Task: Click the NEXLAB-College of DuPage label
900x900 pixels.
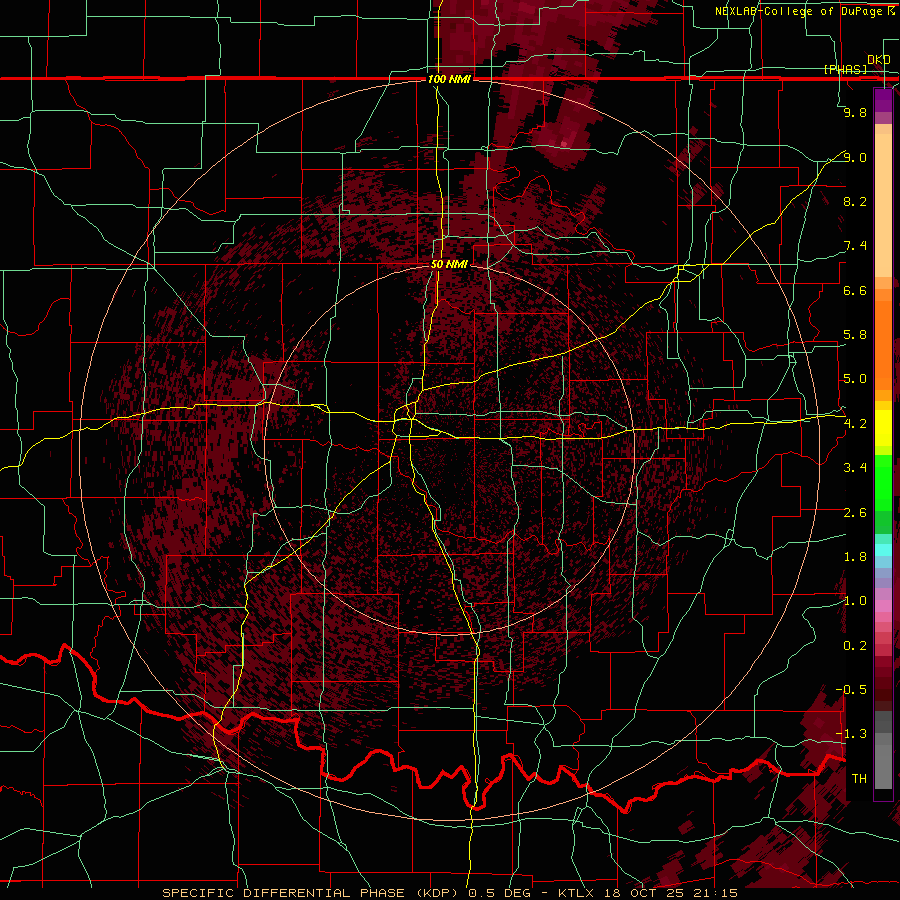Action: (x=798, y=11)
